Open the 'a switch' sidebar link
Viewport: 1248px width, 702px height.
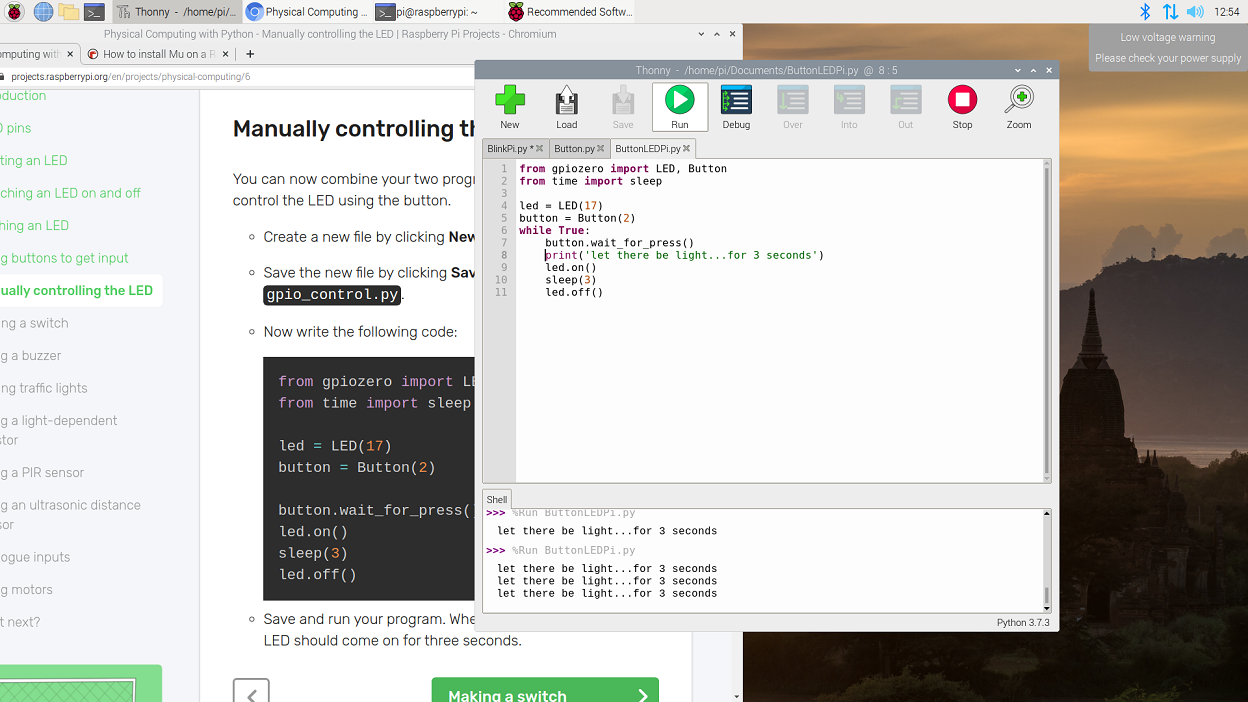[35, 323]
